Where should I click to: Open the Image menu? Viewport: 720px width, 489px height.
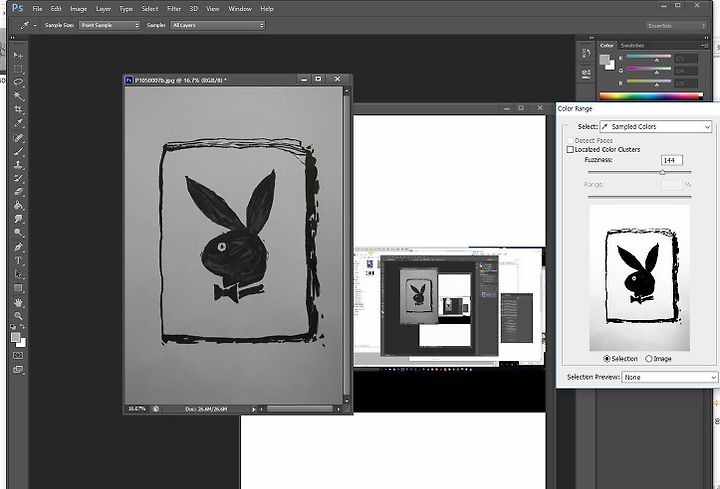(78, 9)
